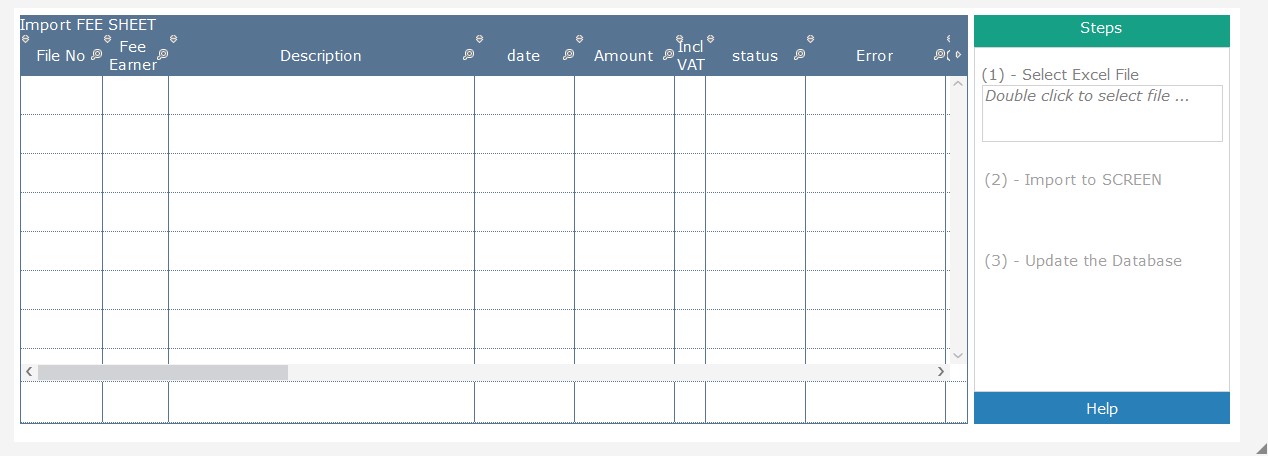Click the scroll right arrow under the grid
Screen dimensions: 1268x456
point(940,372)
